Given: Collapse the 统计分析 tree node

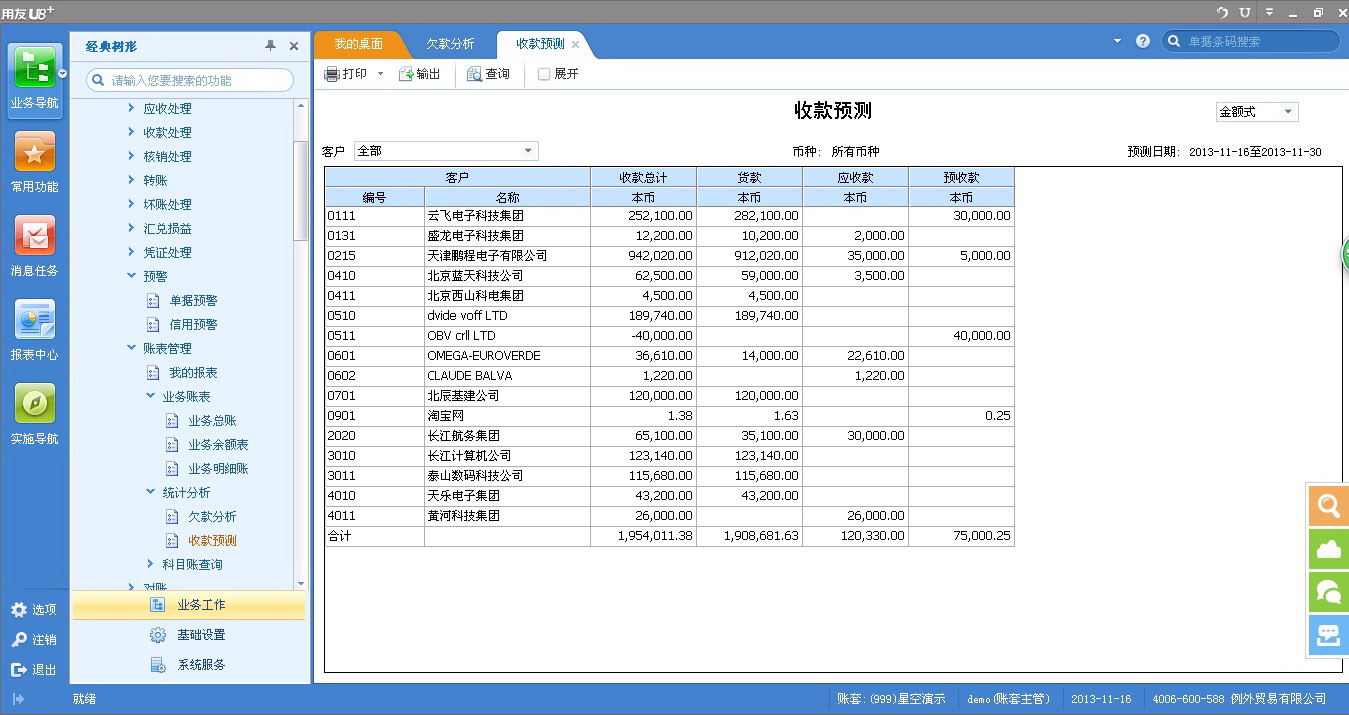Looking at the screenshot, I should coord(151,492).
